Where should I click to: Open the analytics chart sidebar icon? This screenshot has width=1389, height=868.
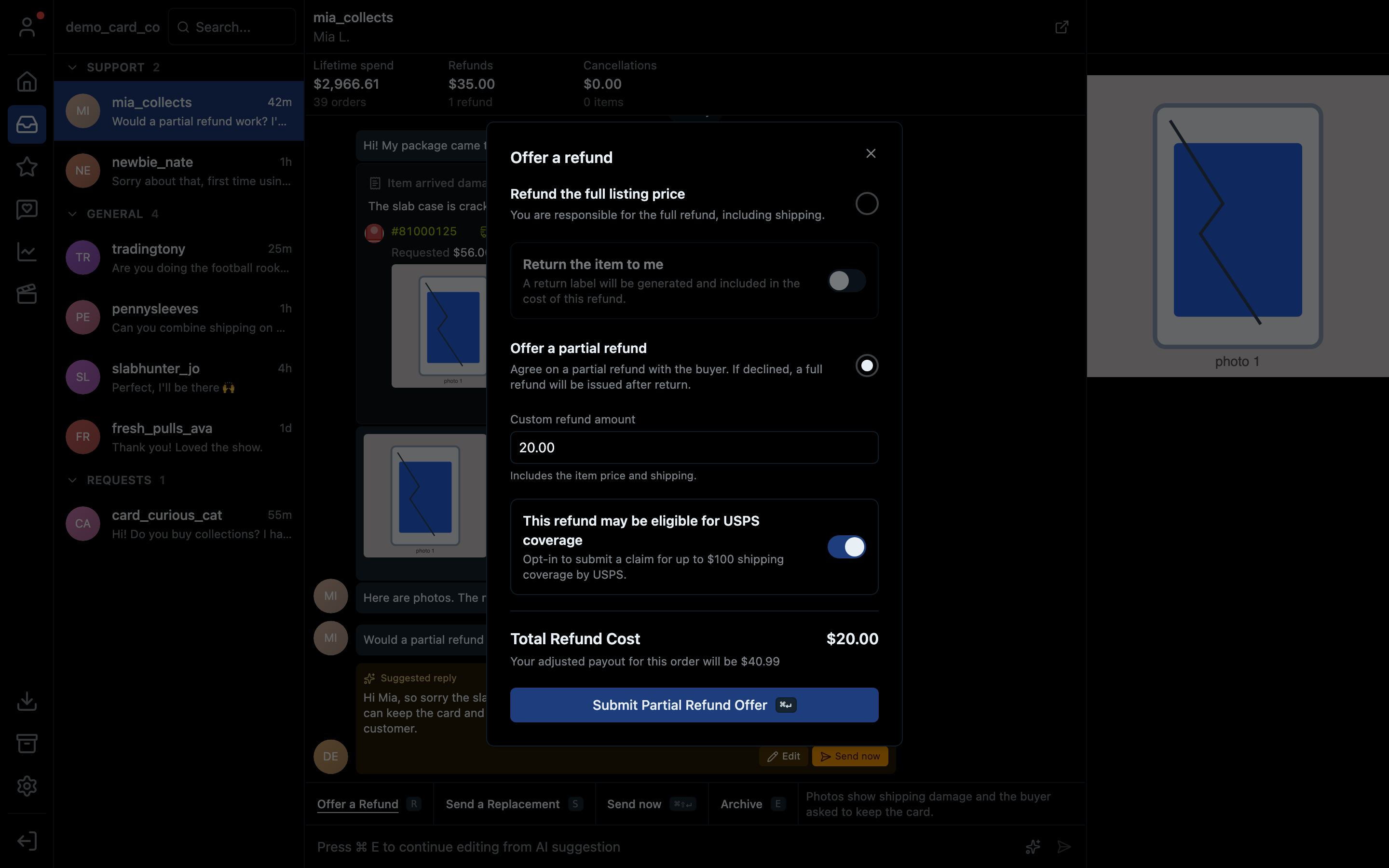pos(27,251)
